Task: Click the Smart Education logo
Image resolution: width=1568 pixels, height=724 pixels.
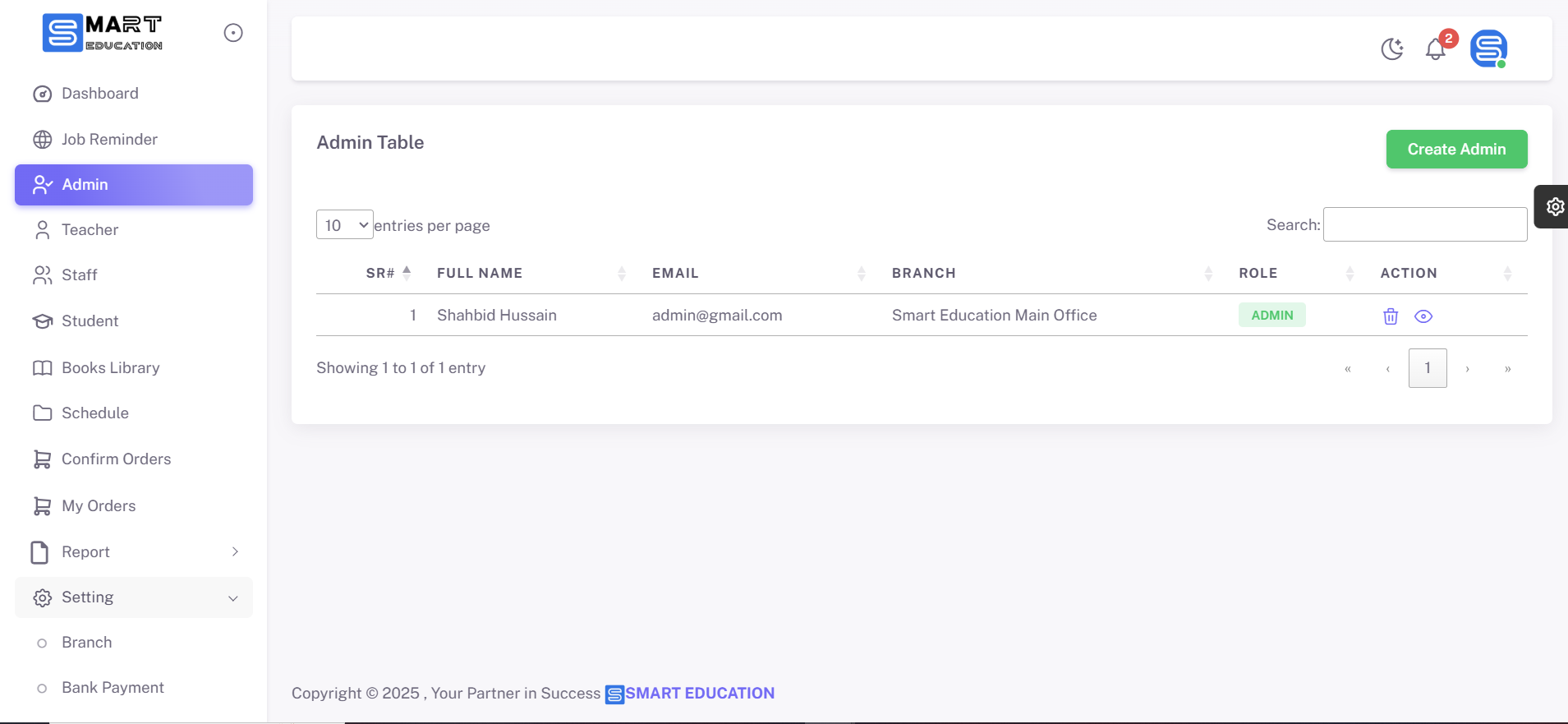Action: [x=103, y=33]
